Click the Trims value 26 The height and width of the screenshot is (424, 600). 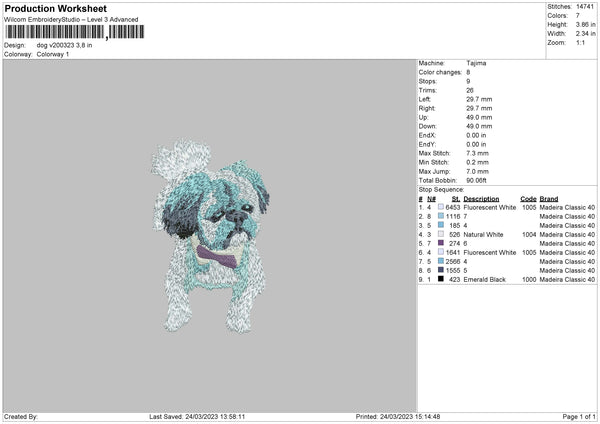tap(470, 91)
